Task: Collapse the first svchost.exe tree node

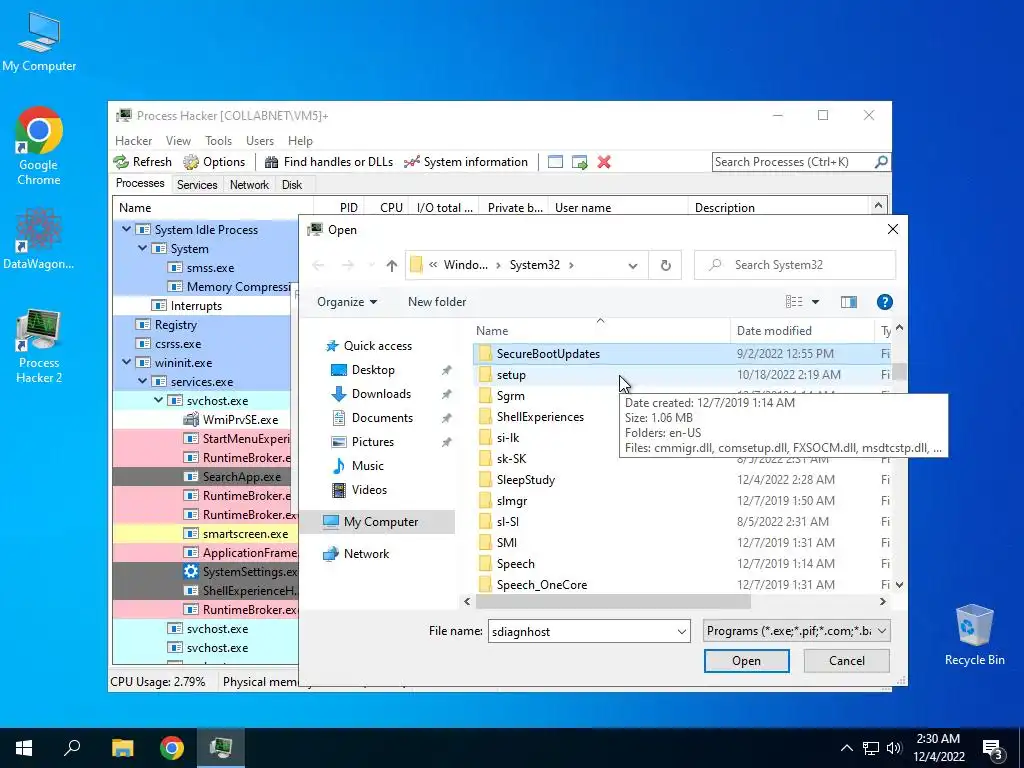Action: pos(158,400)
